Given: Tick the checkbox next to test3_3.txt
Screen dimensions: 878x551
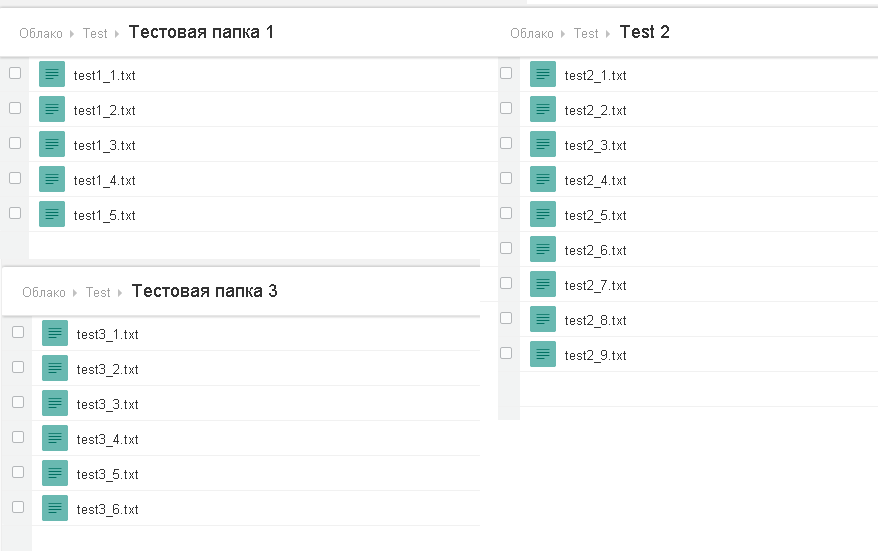Looking at the screenshot, I should [18, 402].
